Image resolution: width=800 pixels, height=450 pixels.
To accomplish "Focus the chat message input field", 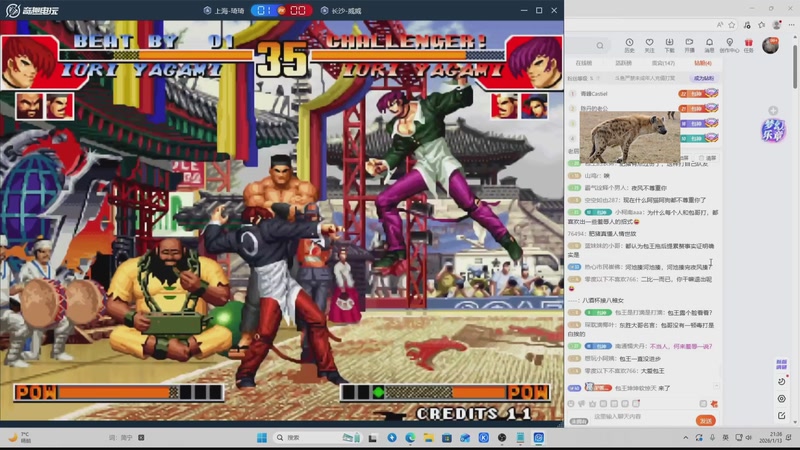I will tap(640, 417).
